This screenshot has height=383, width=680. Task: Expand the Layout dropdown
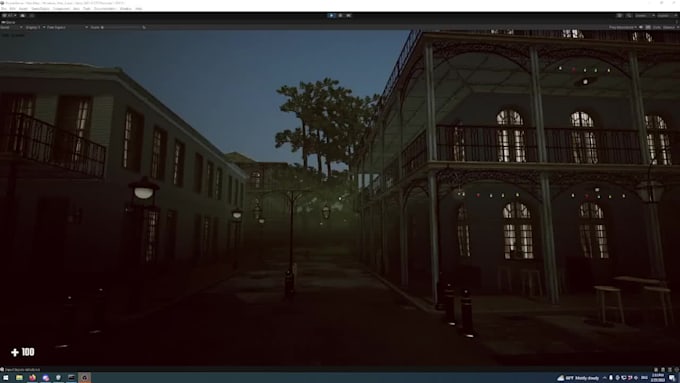point(668,16)
